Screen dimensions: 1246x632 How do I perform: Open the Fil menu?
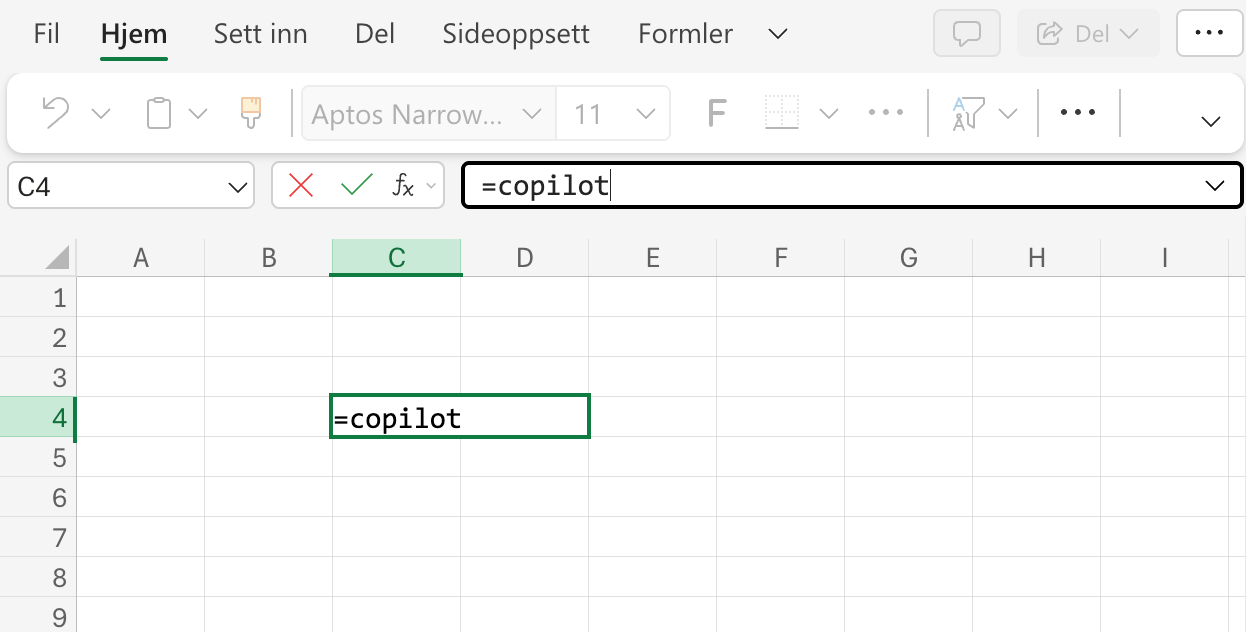47,34
